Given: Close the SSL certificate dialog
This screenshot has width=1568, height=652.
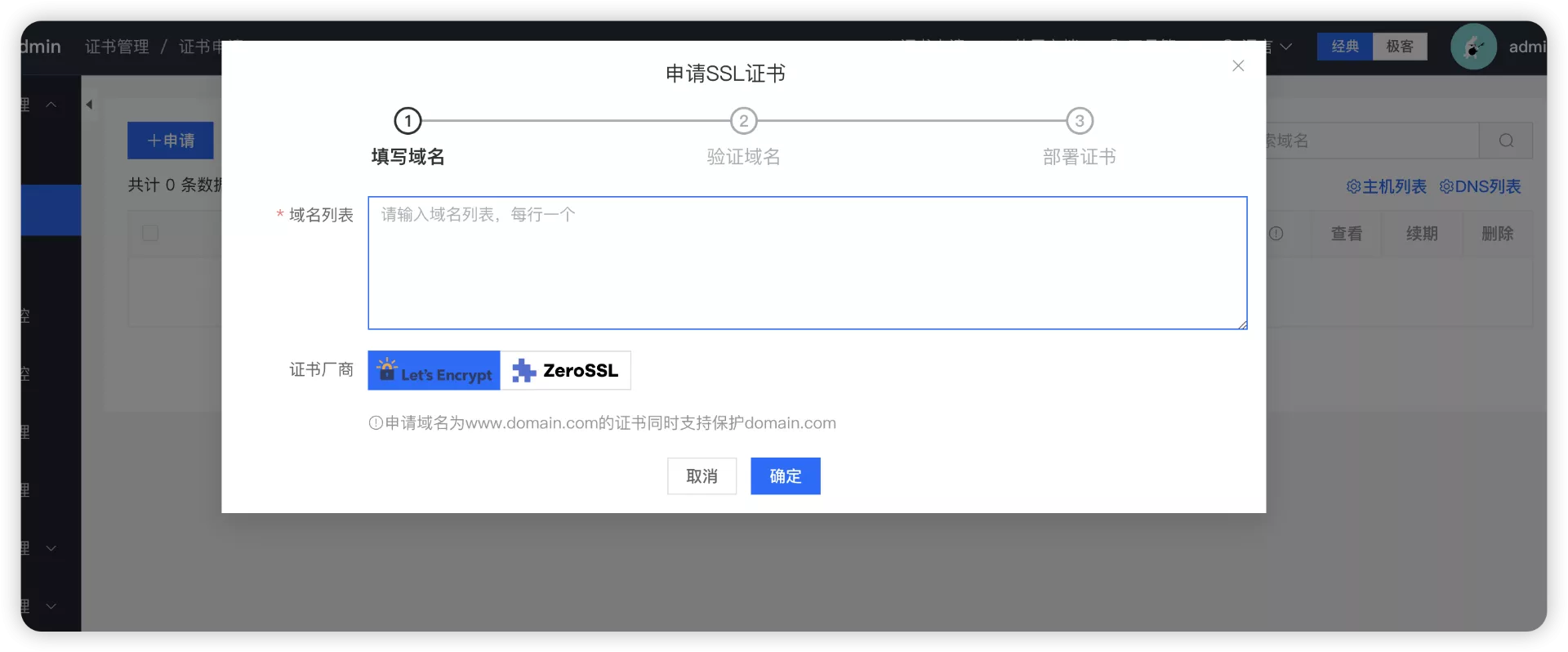Looking at the screenshot, I should coord(1238,65).
